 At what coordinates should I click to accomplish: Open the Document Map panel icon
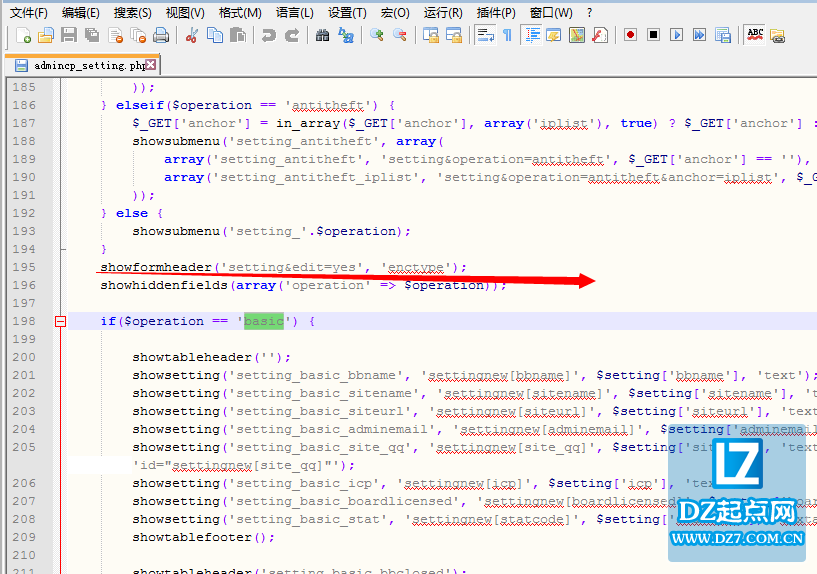577,35
